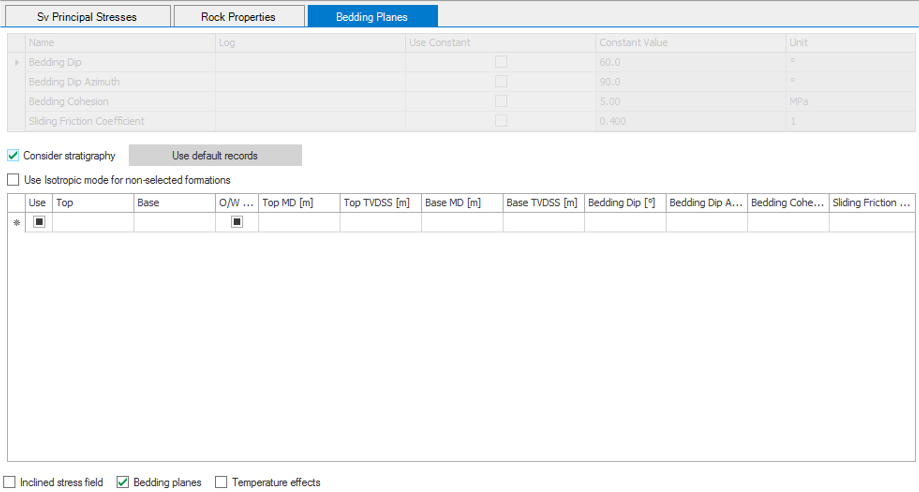Click the Base cell in the new row
The image size is (919, 492).
(x=174, y=223)
